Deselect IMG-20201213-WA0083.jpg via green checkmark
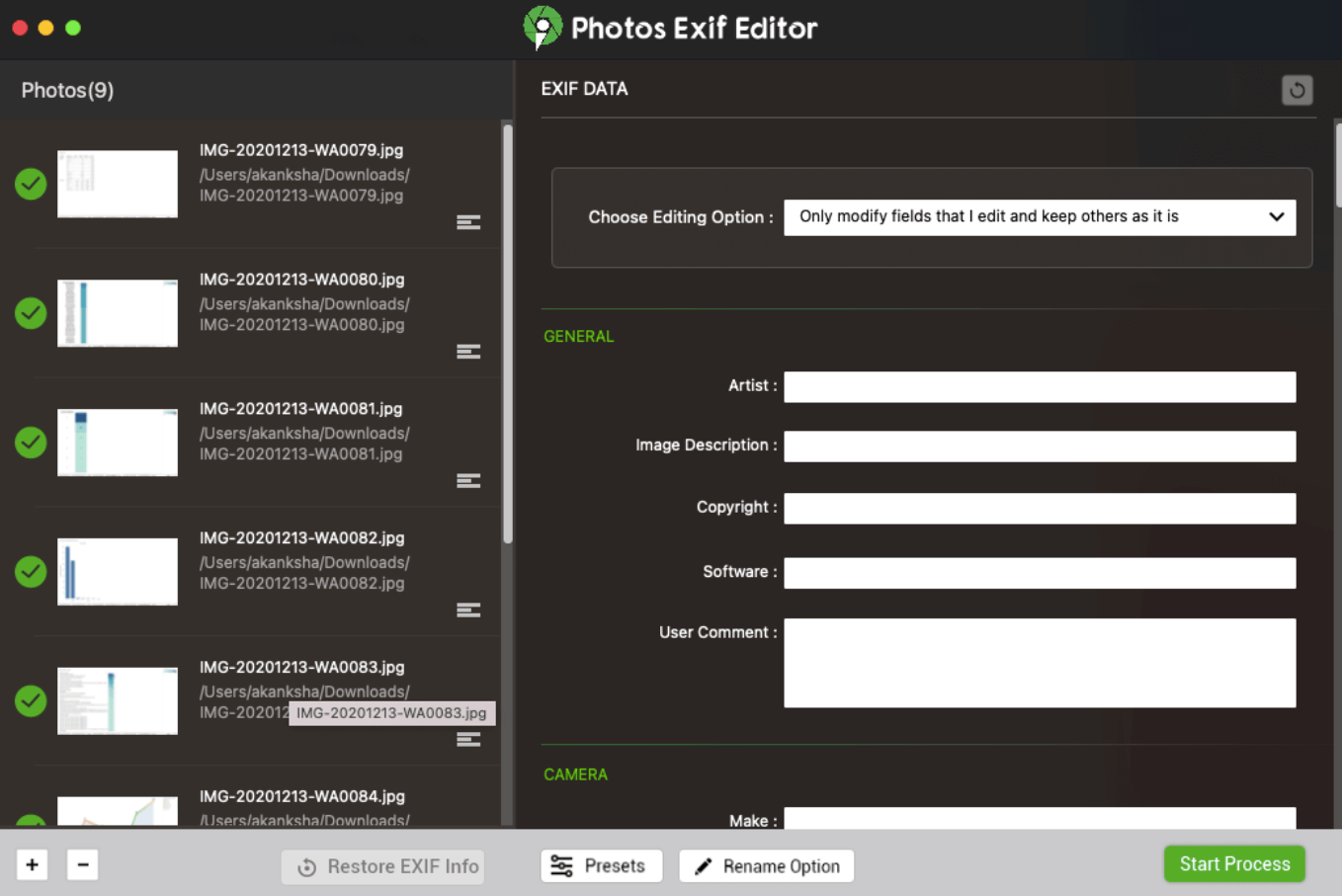1342x896 pixels. click(x=30, y=701)
